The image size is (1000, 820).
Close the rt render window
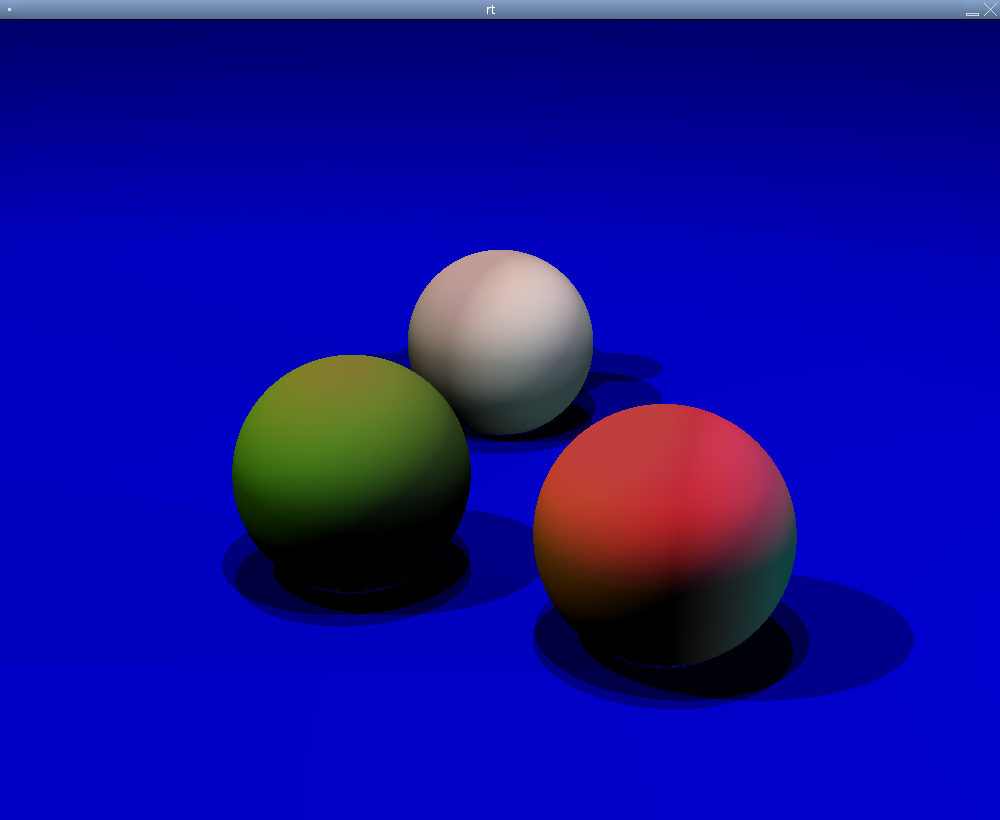tap(989, 9)
